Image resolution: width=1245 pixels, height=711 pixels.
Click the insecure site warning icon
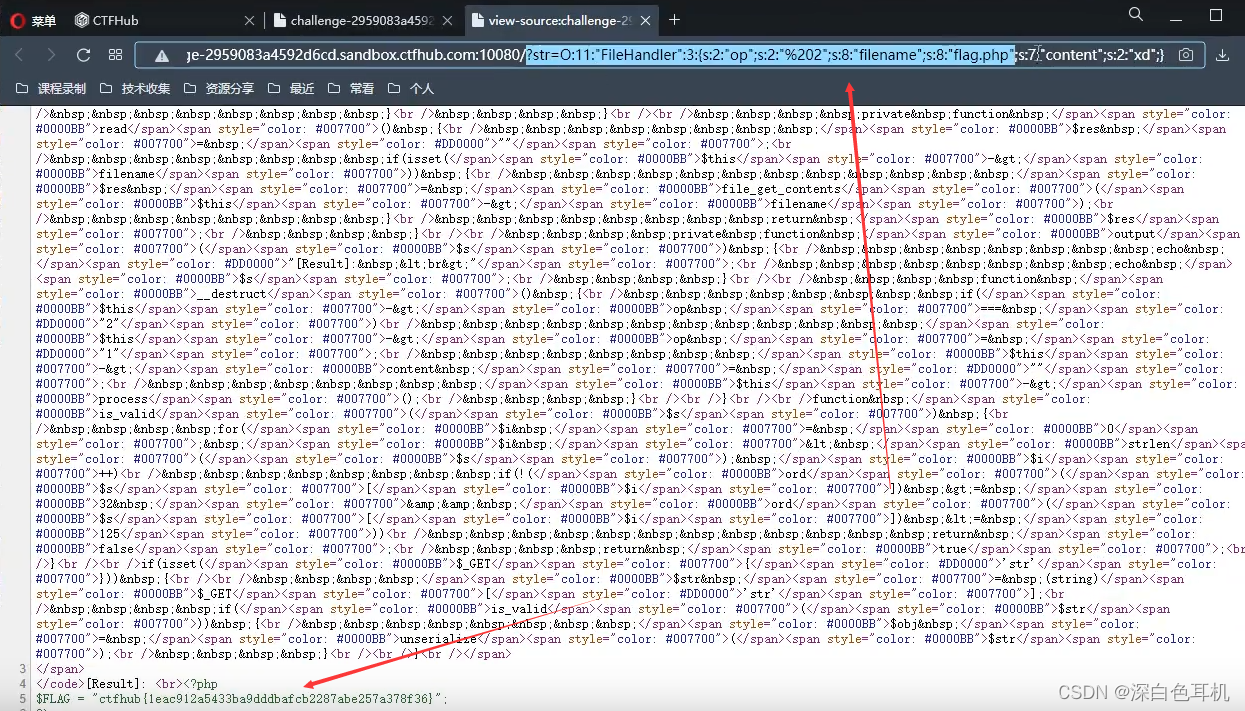pos(161,55)
